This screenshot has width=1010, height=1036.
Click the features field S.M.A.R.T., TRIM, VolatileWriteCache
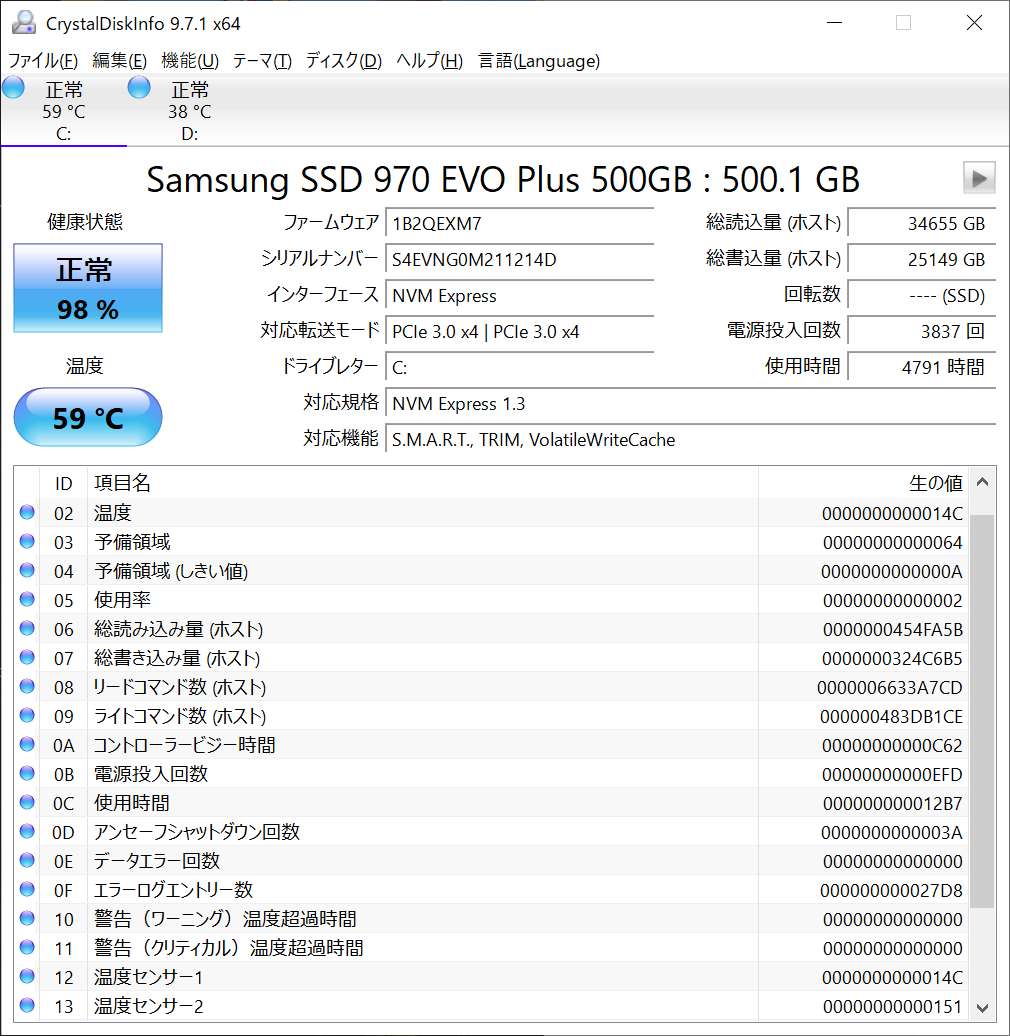690,439
